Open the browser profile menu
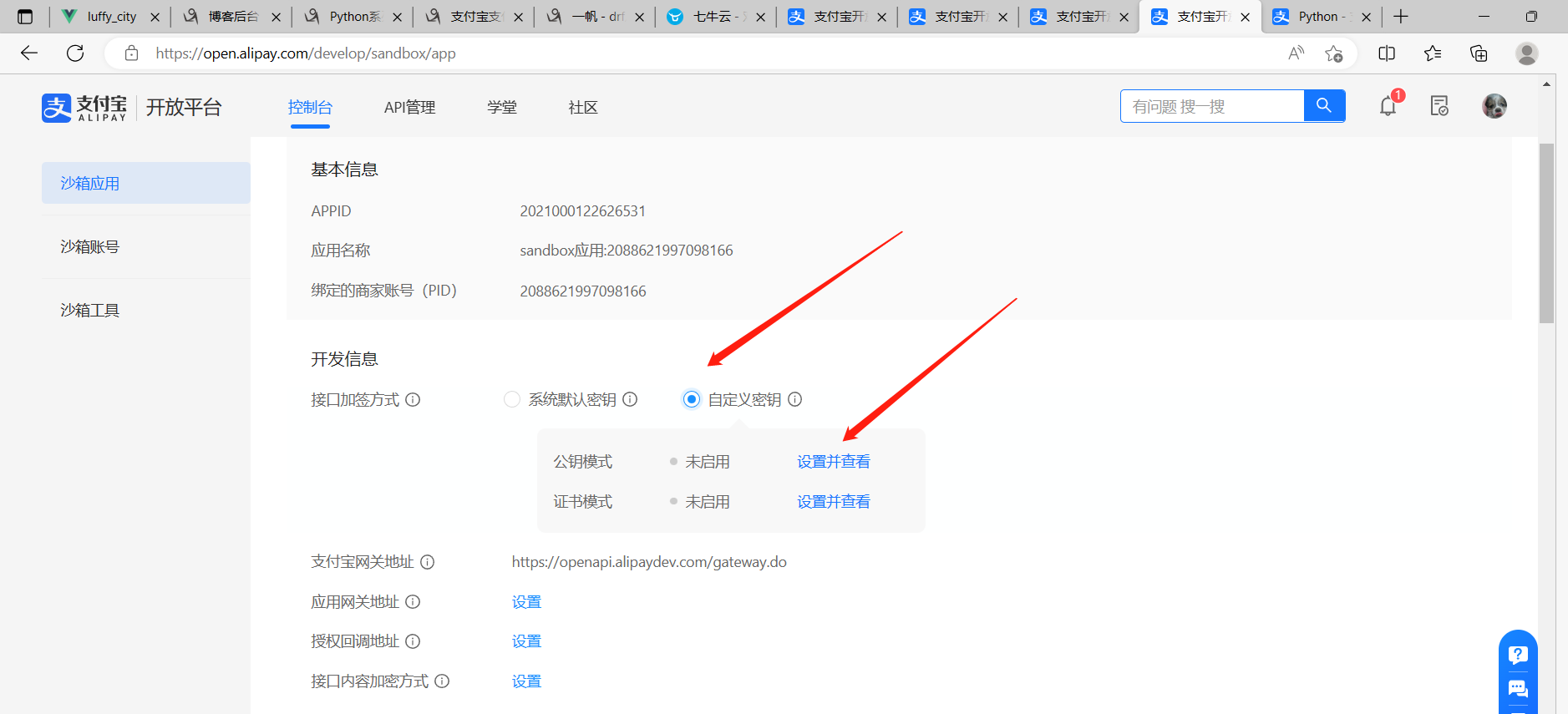 [1527, 53]
